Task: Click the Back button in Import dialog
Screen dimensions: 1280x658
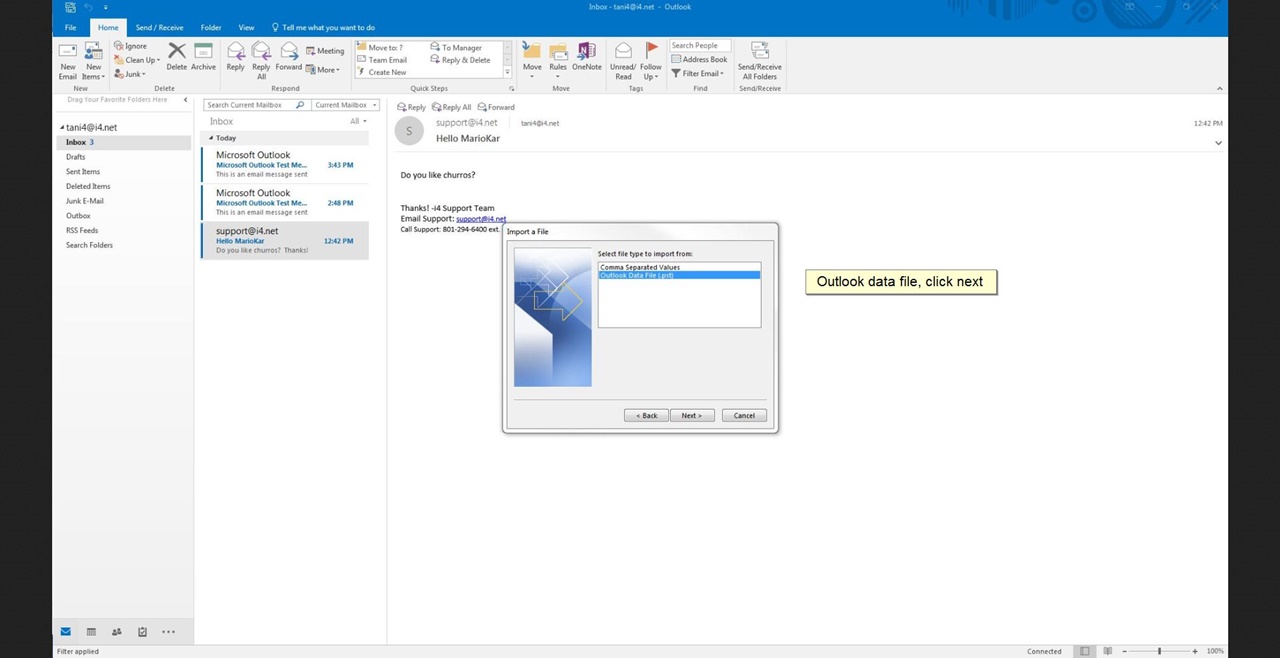Action: pos(646,415)
